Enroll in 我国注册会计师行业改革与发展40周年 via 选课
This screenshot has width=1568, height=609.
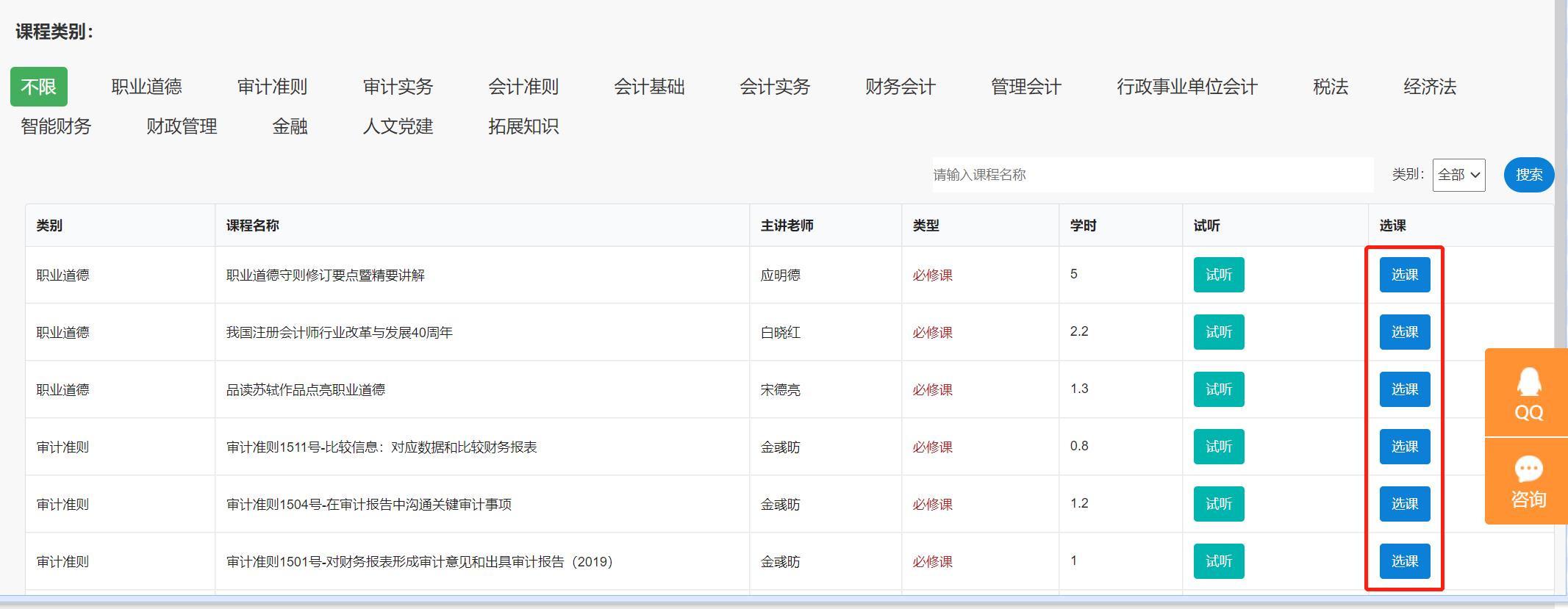(1404, 332)
